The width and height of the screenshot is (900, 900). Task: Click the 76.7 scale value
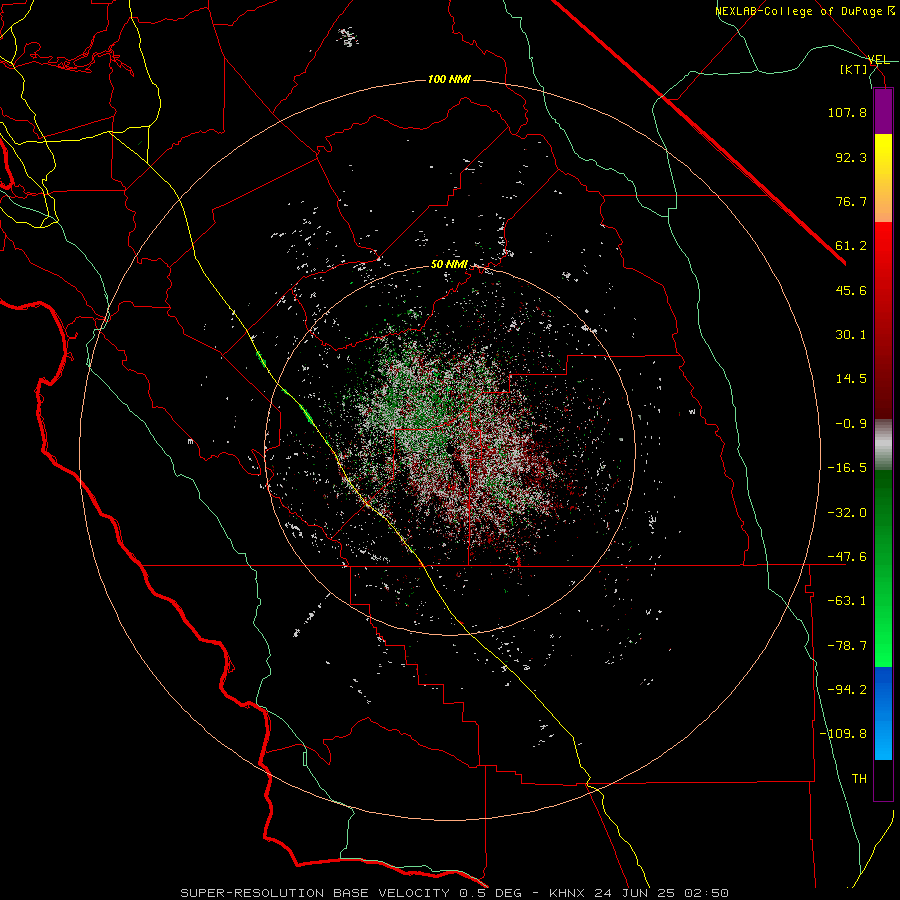851,201
